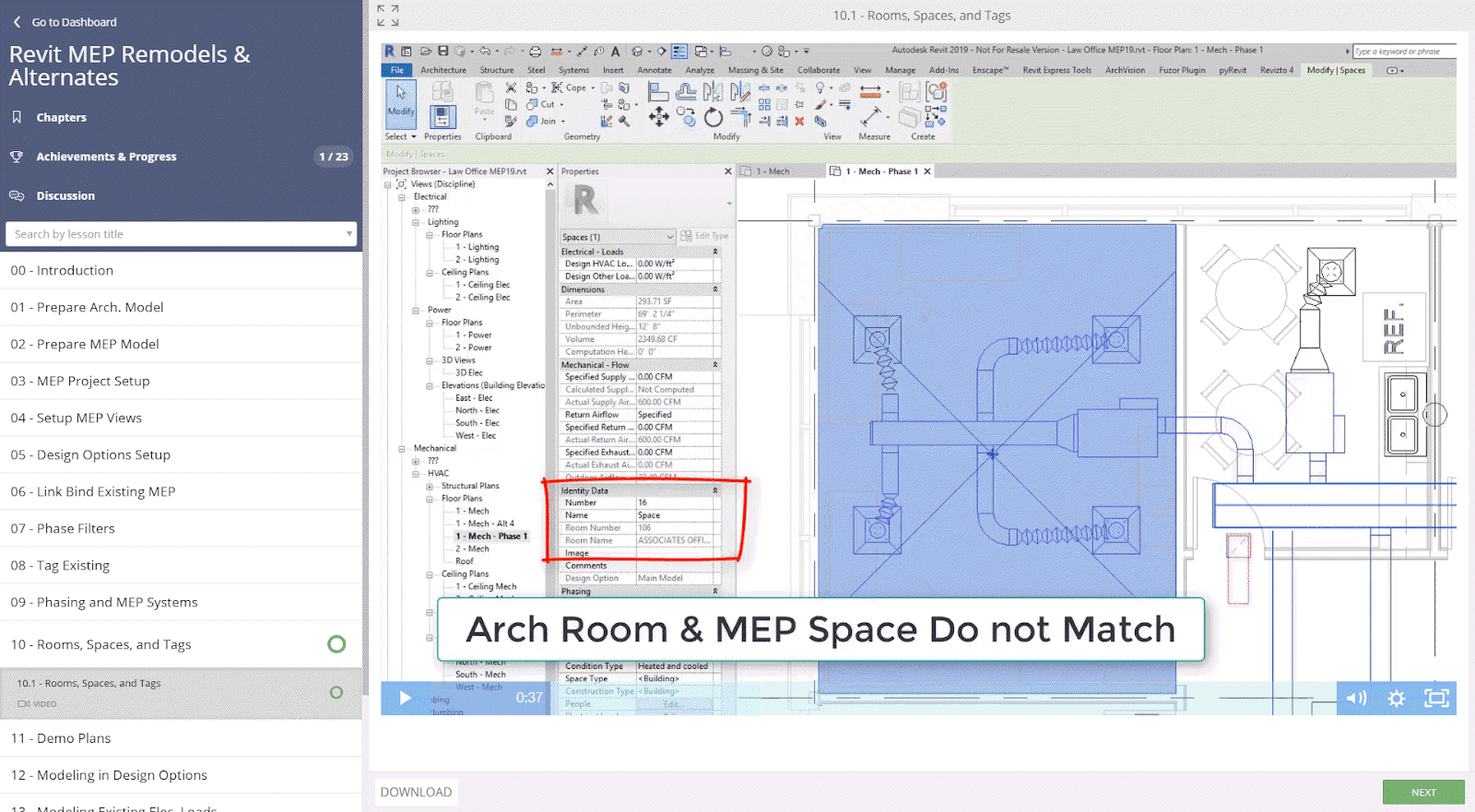Collapse the Identity Data section
The image size is (1475, 812).
715,490
